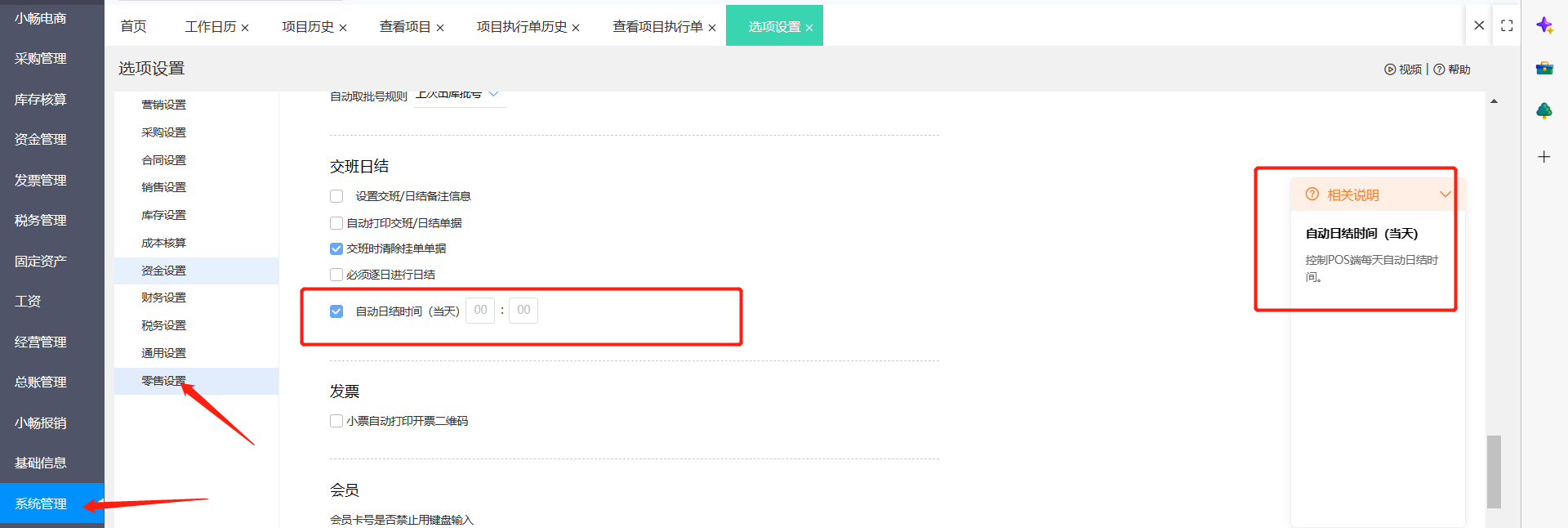Click the scroll up arrow of settings pane
This screenshot has height=528, width=1568.
click(x=1494, y=101)
